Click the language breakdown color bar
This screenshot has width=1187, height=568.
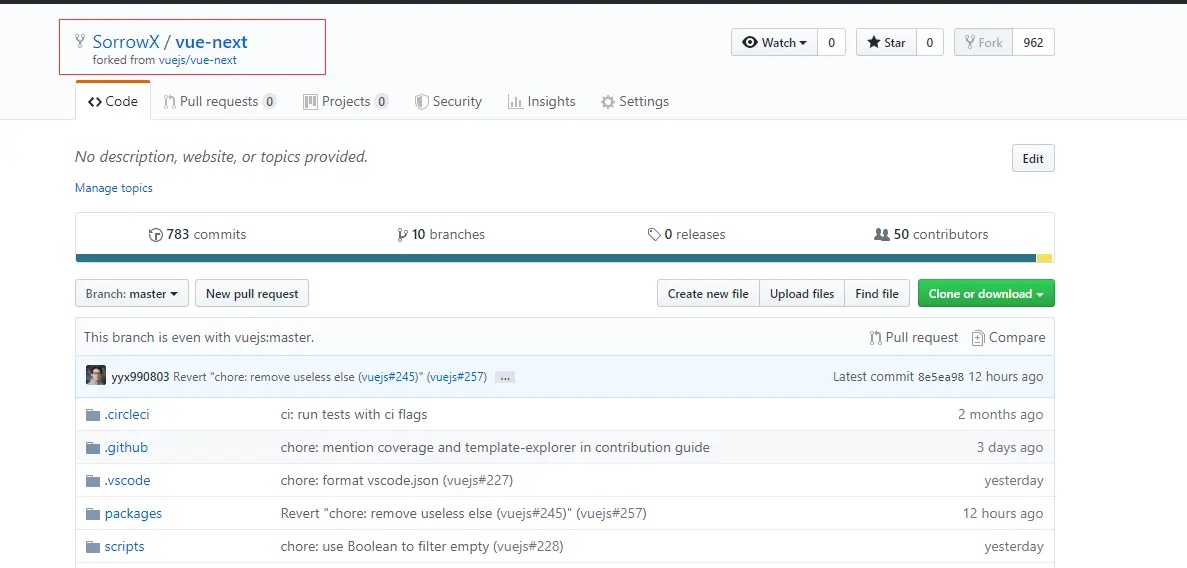565,258
